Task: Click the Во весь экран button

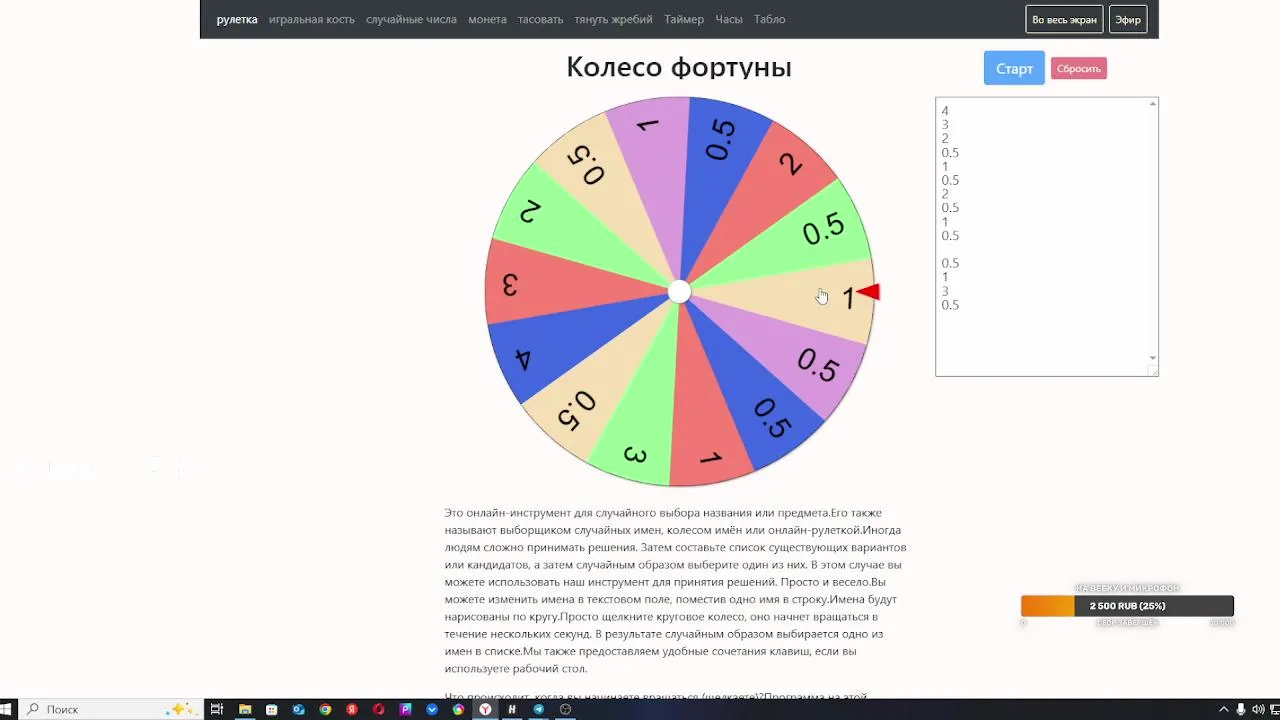Action: click(x=1064, y=19)
